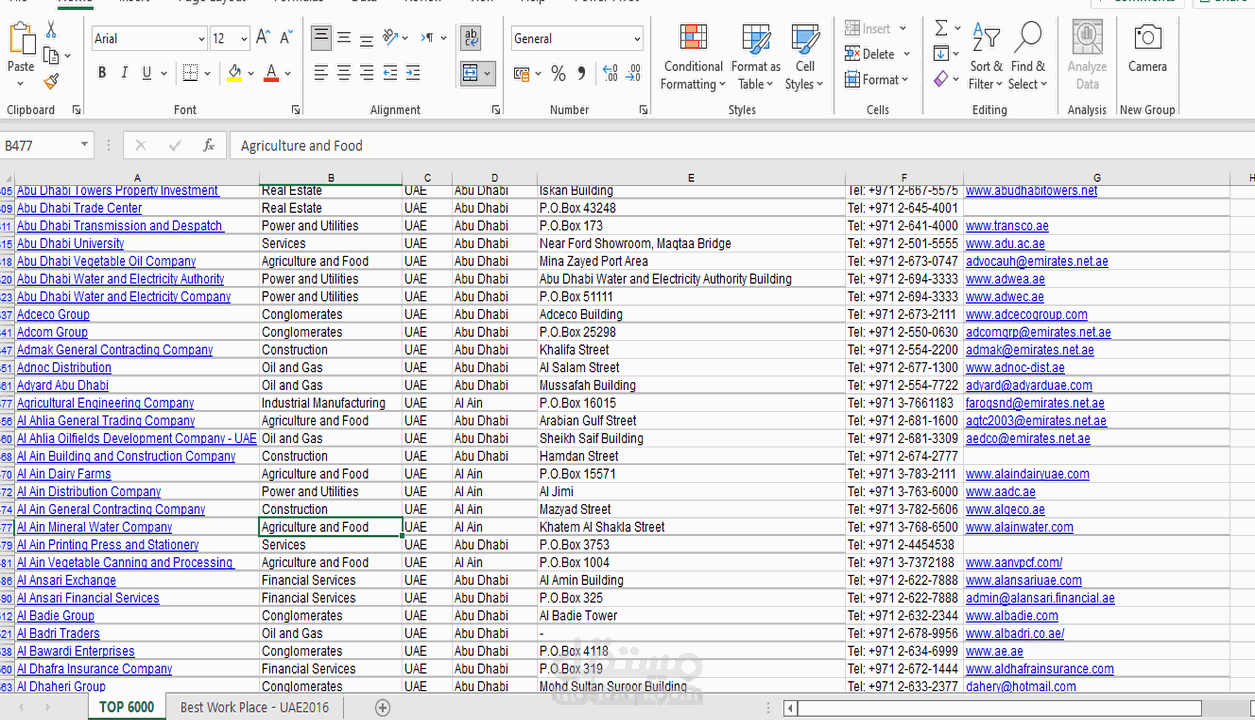
Task: Open the Alignment dialog launcher
Action: point(496,110)
